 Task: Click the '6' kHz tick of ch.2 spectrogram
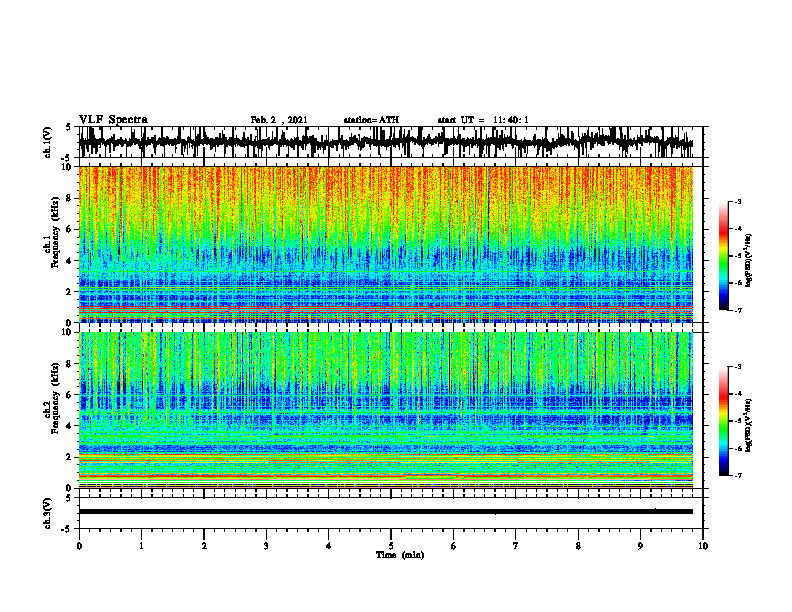(x=70, y=395)
